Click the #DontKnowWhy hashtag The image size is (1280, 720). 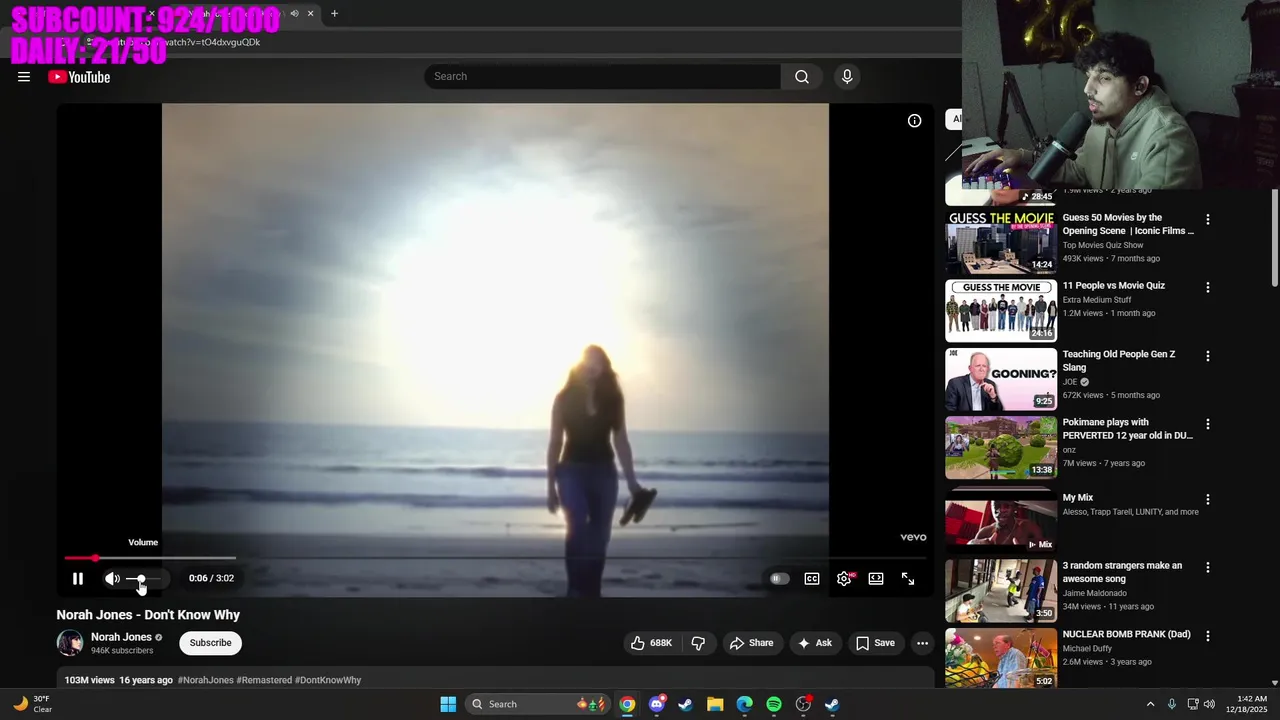click(328, 680)
